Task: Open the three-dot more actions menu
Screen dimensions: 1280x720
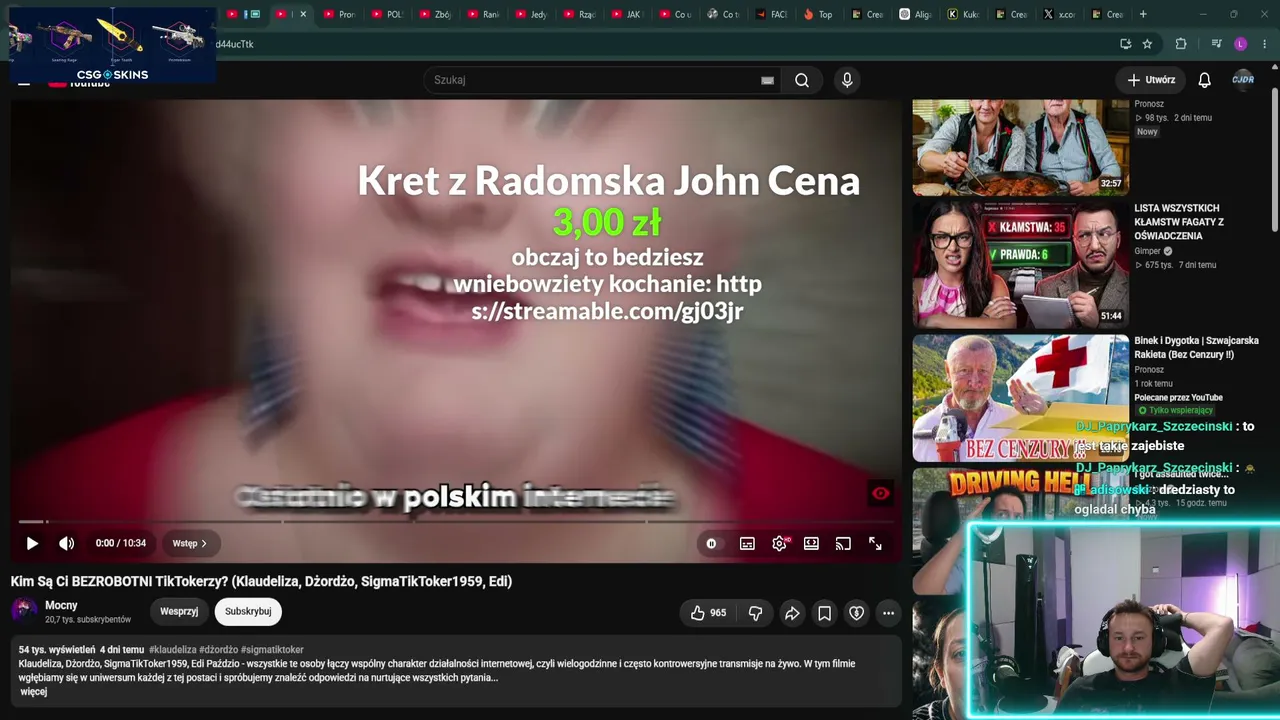Action: tap(888, 613)
